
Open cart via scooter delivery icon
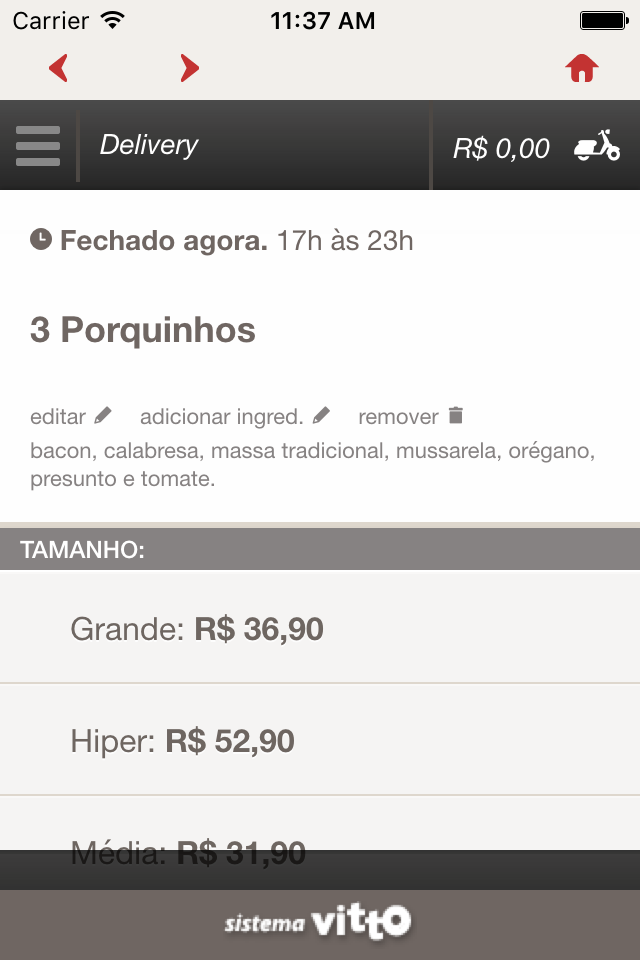pos(597,146)
